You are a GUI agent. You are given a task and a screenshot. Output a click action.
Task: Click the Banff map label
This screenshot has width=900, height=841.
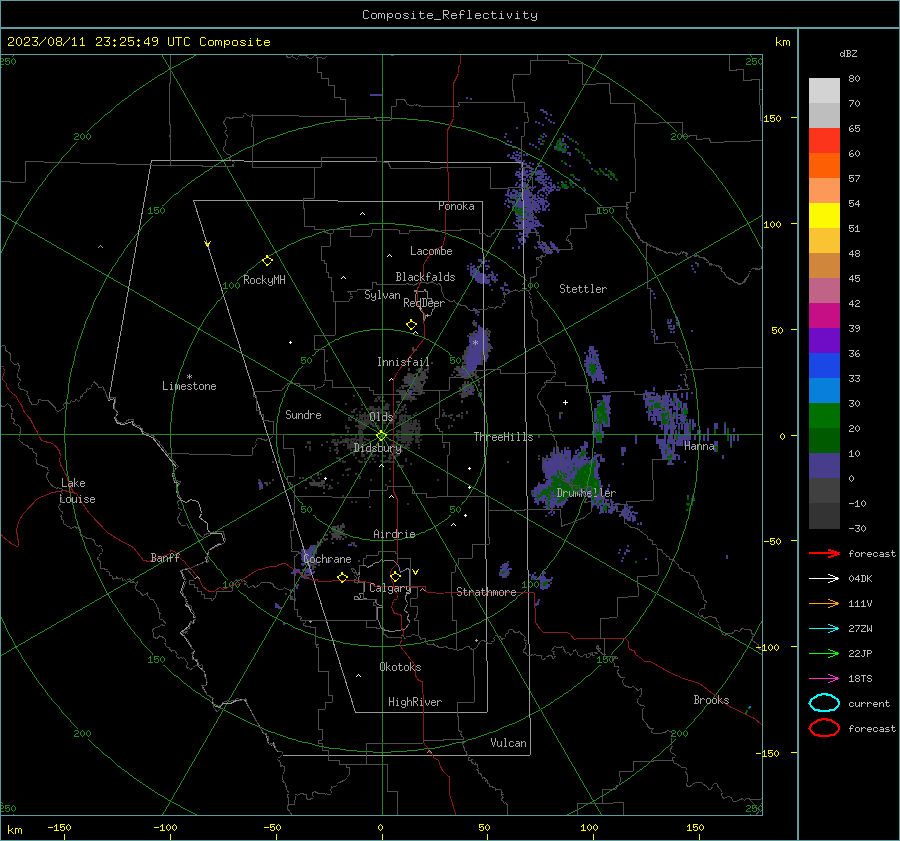point(165,557)
